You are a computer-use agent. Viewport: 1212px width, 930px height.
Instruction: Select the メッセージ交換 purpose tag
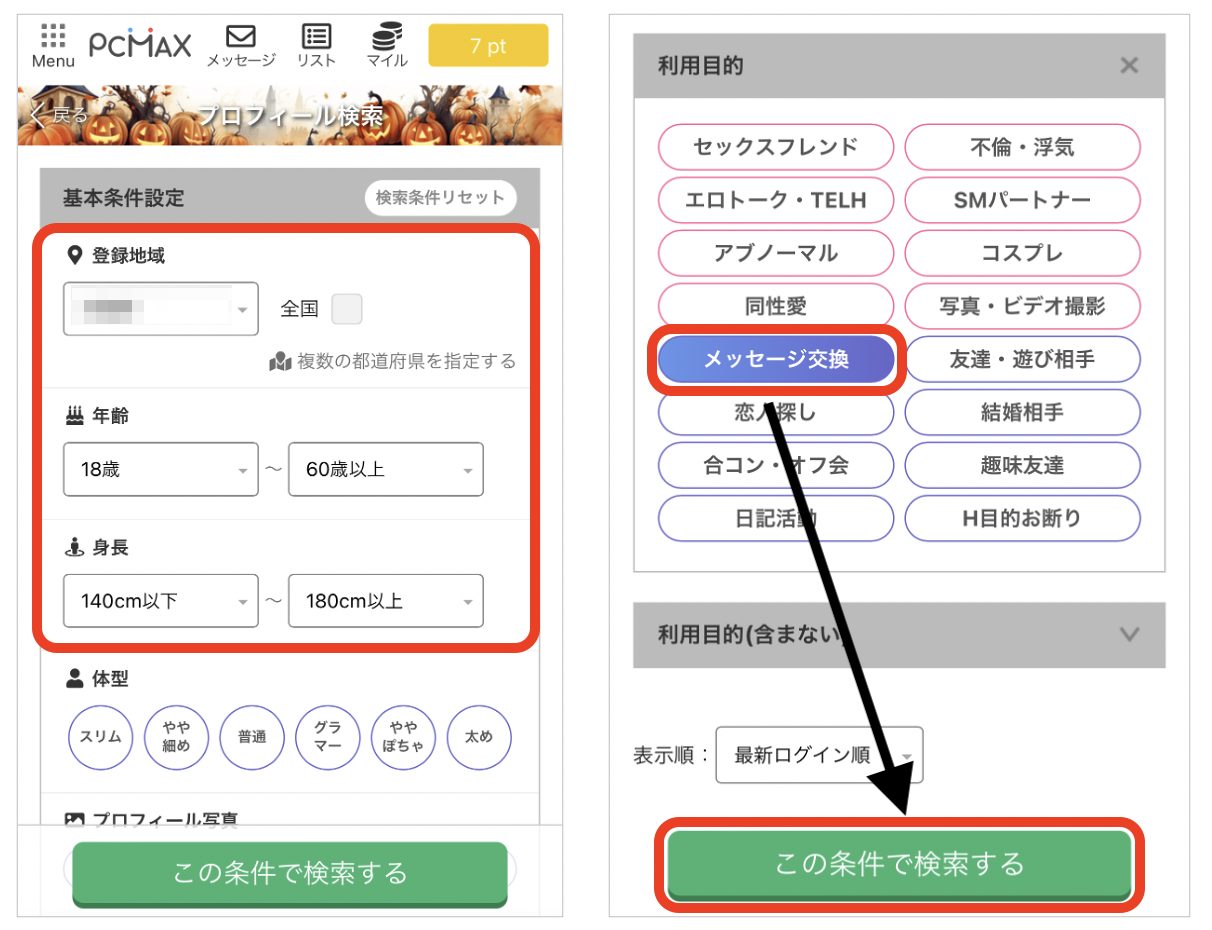pyautogui.click(x=776, y=359)
